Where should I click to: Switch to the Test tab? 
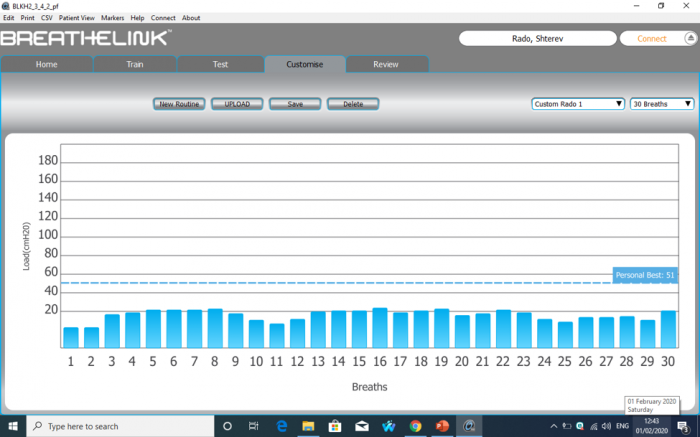tap(220, 64)
